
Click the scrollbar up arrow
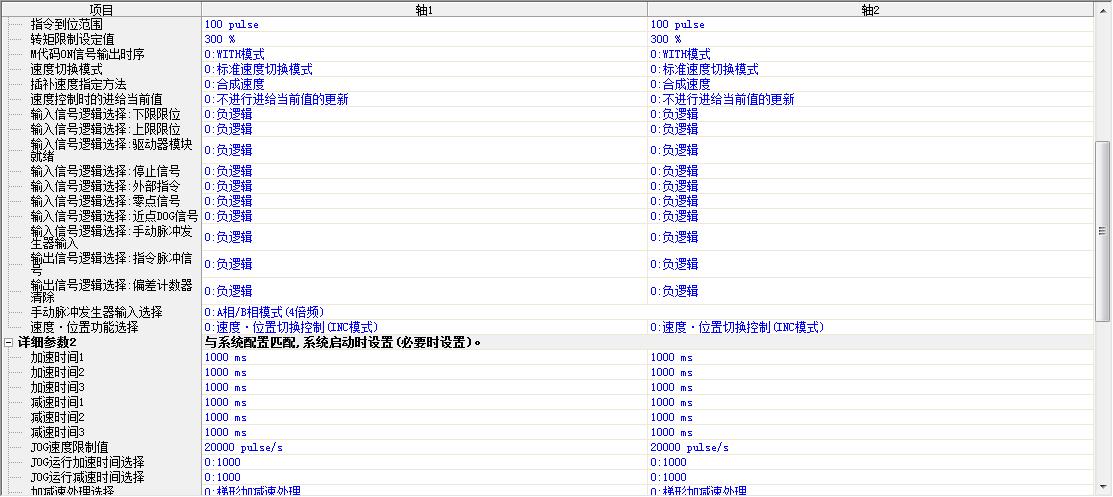[x=1103, y=9]
